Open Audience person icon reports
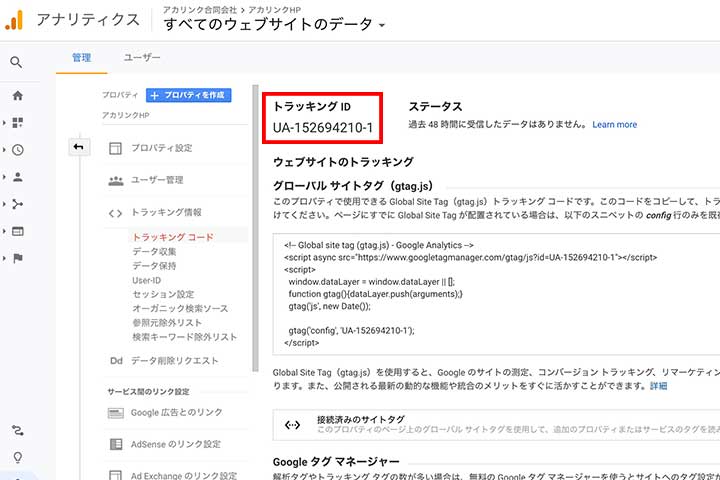This screenshot has width=720, height=480. tap(17, 177)
